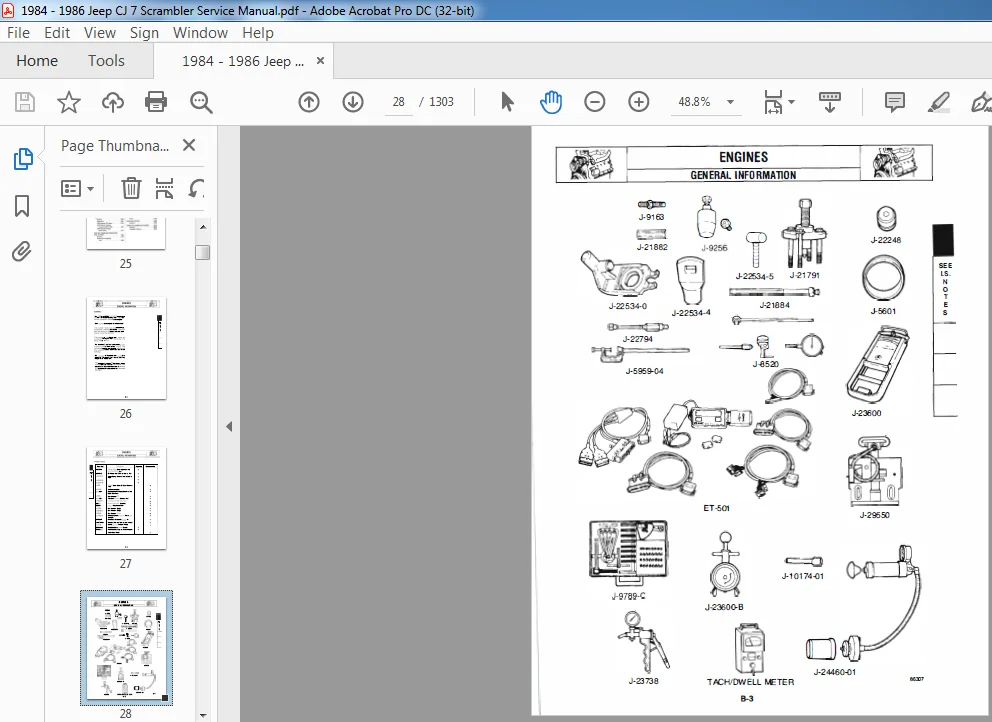Add a comment with speech bubble icon
This screenshot has height=722, width=992.
tap(895, 102)
